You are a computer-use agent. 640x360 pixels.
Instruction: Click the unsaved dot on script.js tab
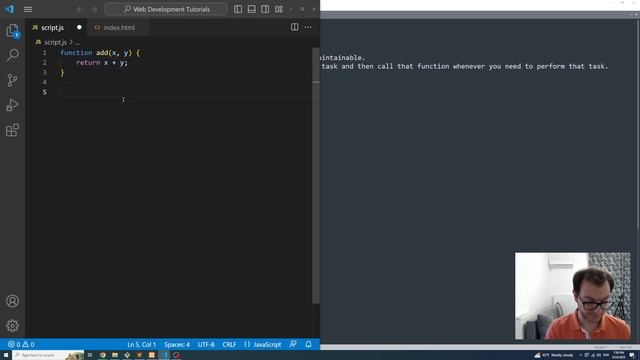79,27
